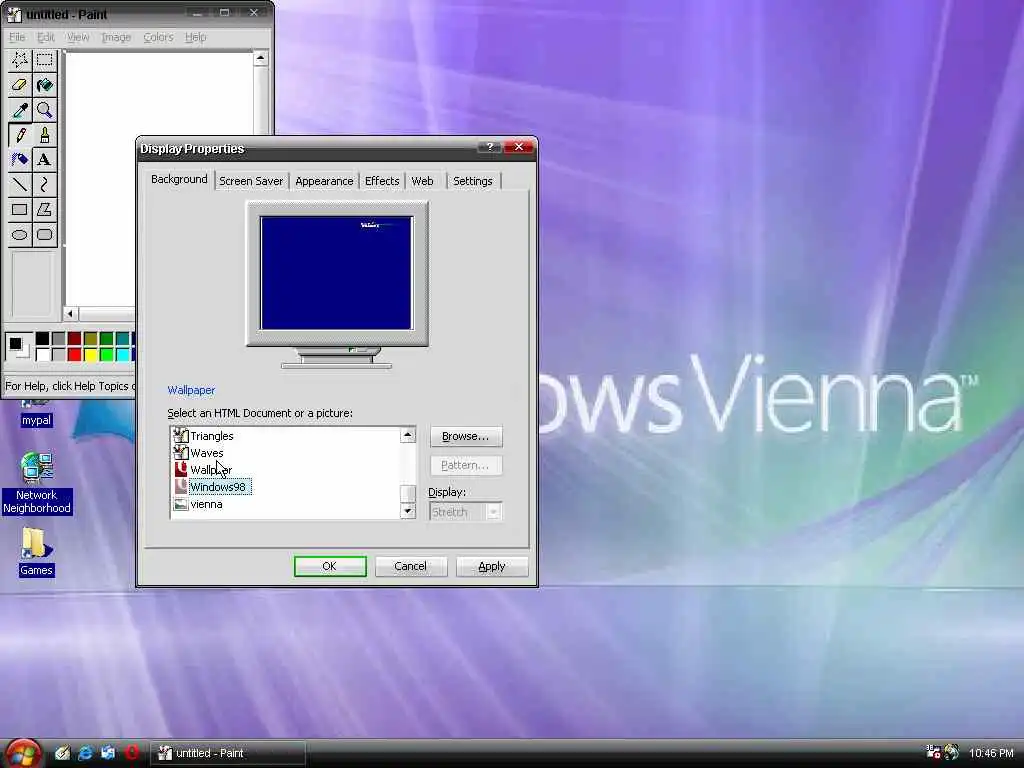Image resolution: width=1024 pixels, height=768 pixels.
Task: Pick the black color swatch in Paint palette
Action: [x=42, y=338]
